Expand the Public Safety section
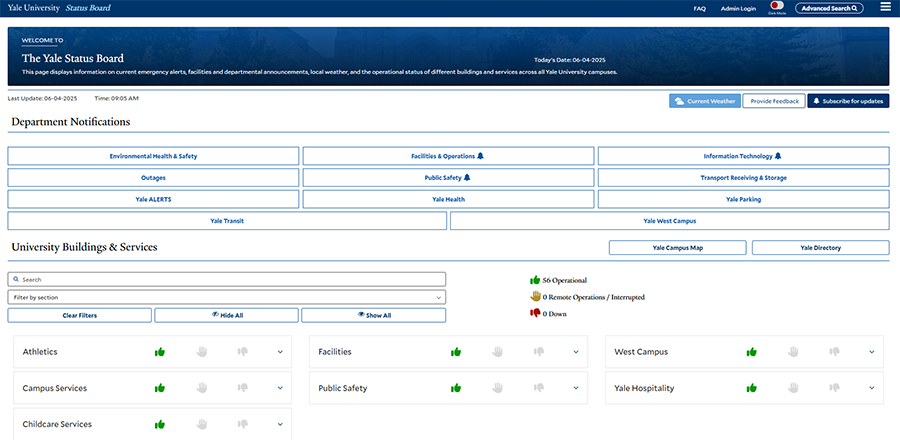 (576, 388)
